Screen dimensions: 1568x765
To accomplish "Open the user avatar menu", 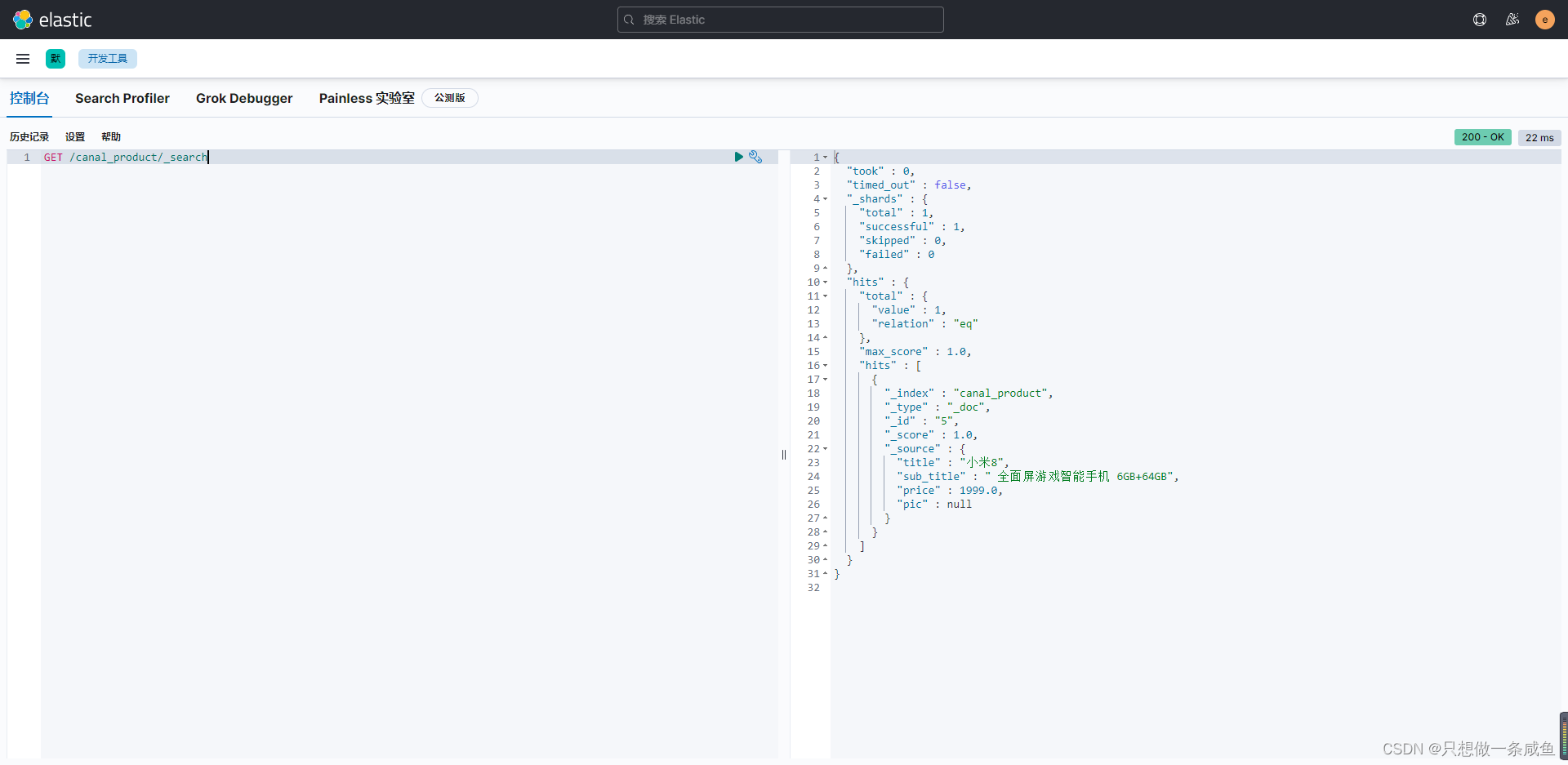I will [1545, 20].
